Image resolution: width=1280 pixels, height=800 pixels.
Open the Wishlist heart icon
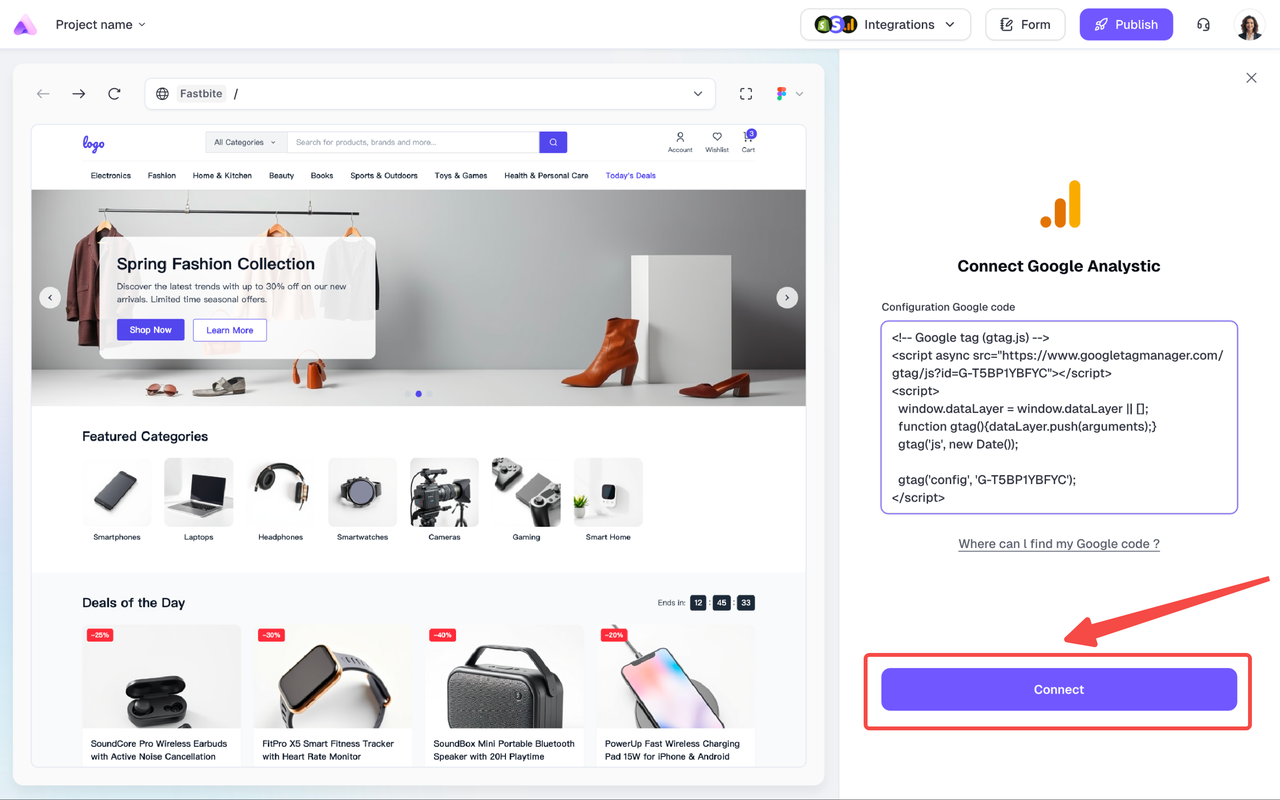(717, 142)
